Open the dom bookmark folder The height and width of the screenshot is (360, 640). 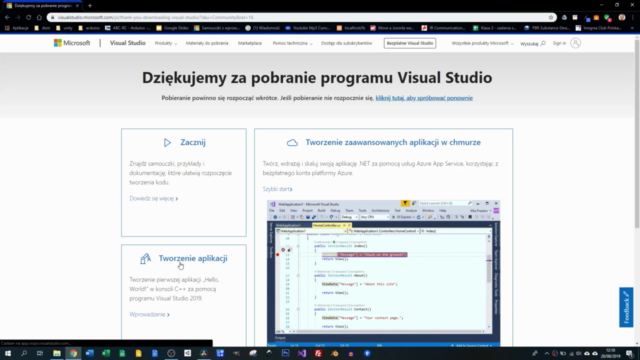pyautogui.click(x=42, y=28)
